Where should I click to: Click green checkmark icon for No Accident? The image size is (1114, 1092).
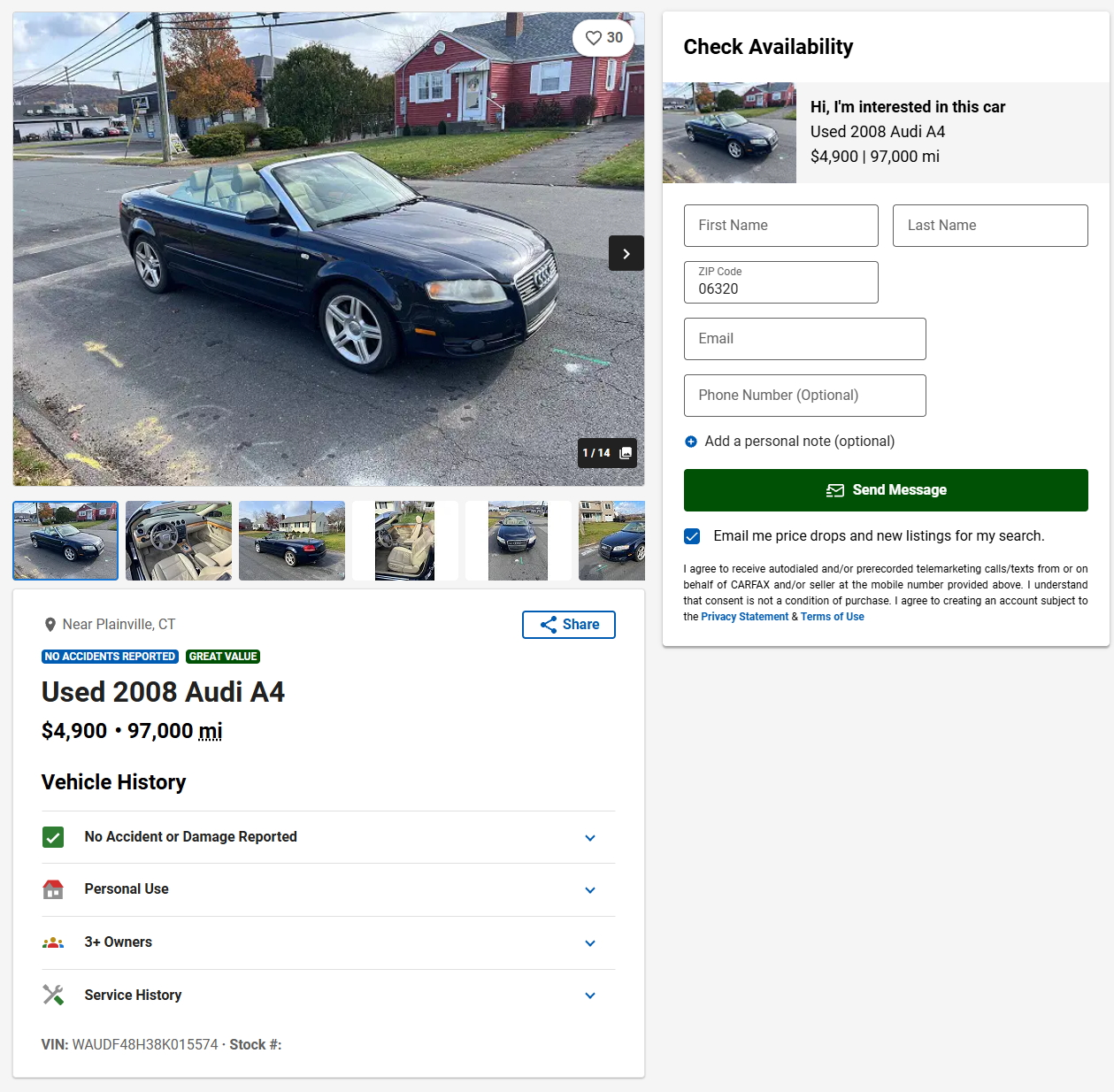point(53,837)
